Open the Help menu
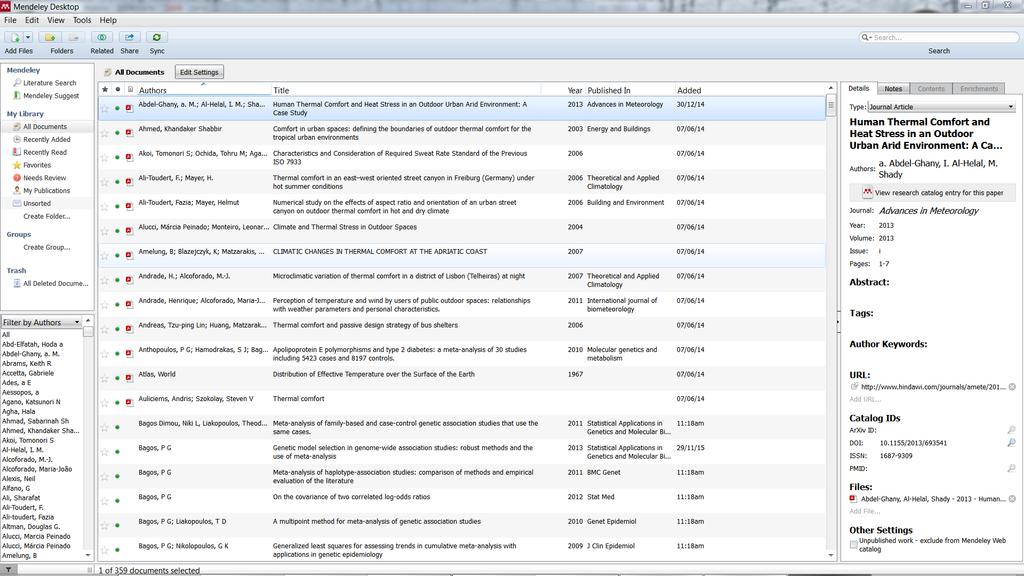Viewport: 1024px width, 576px height. click(108, 20)
